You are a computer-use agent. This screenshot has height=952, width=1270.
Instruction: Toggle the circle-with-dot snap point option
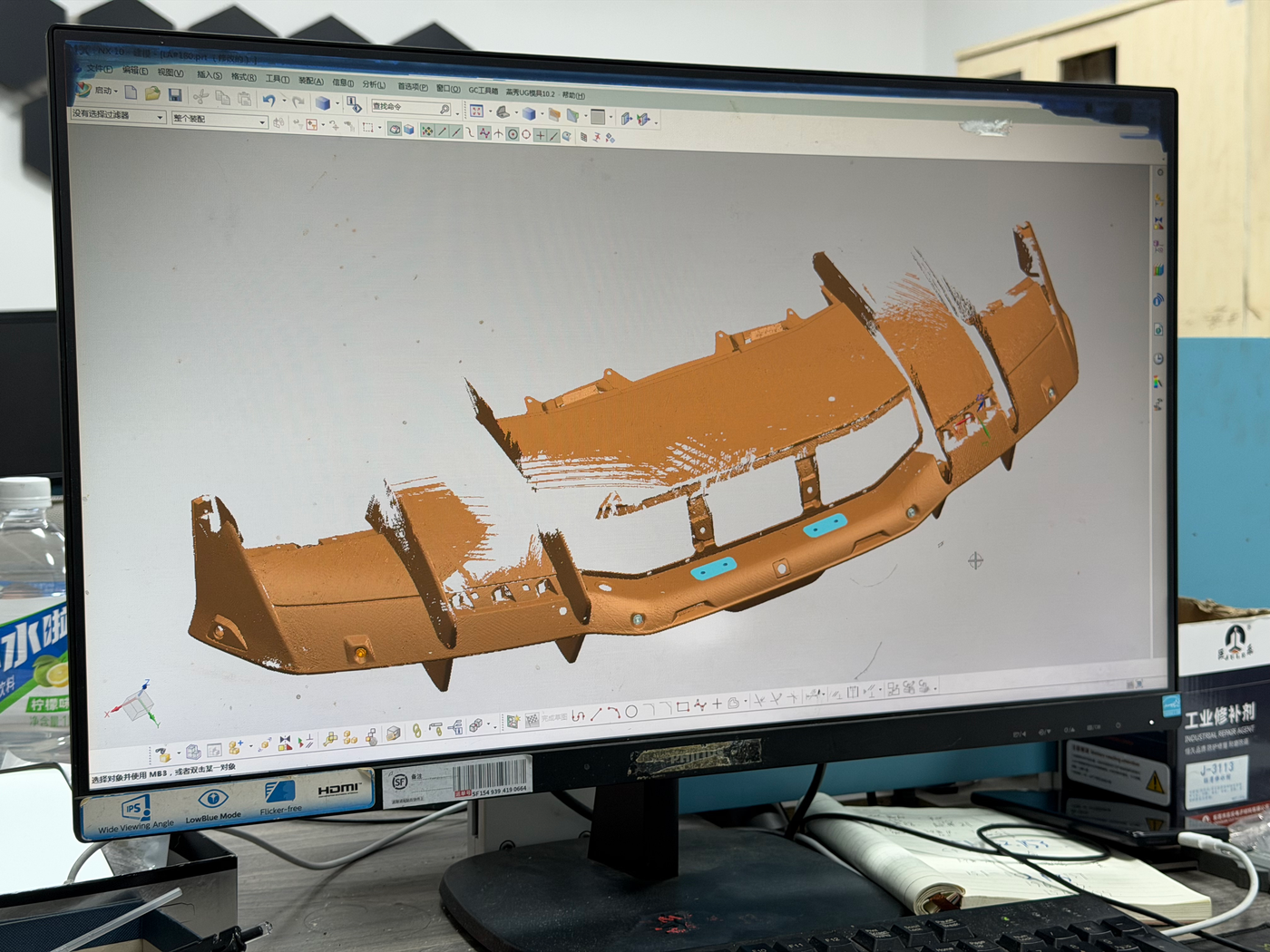pos(512,134)
